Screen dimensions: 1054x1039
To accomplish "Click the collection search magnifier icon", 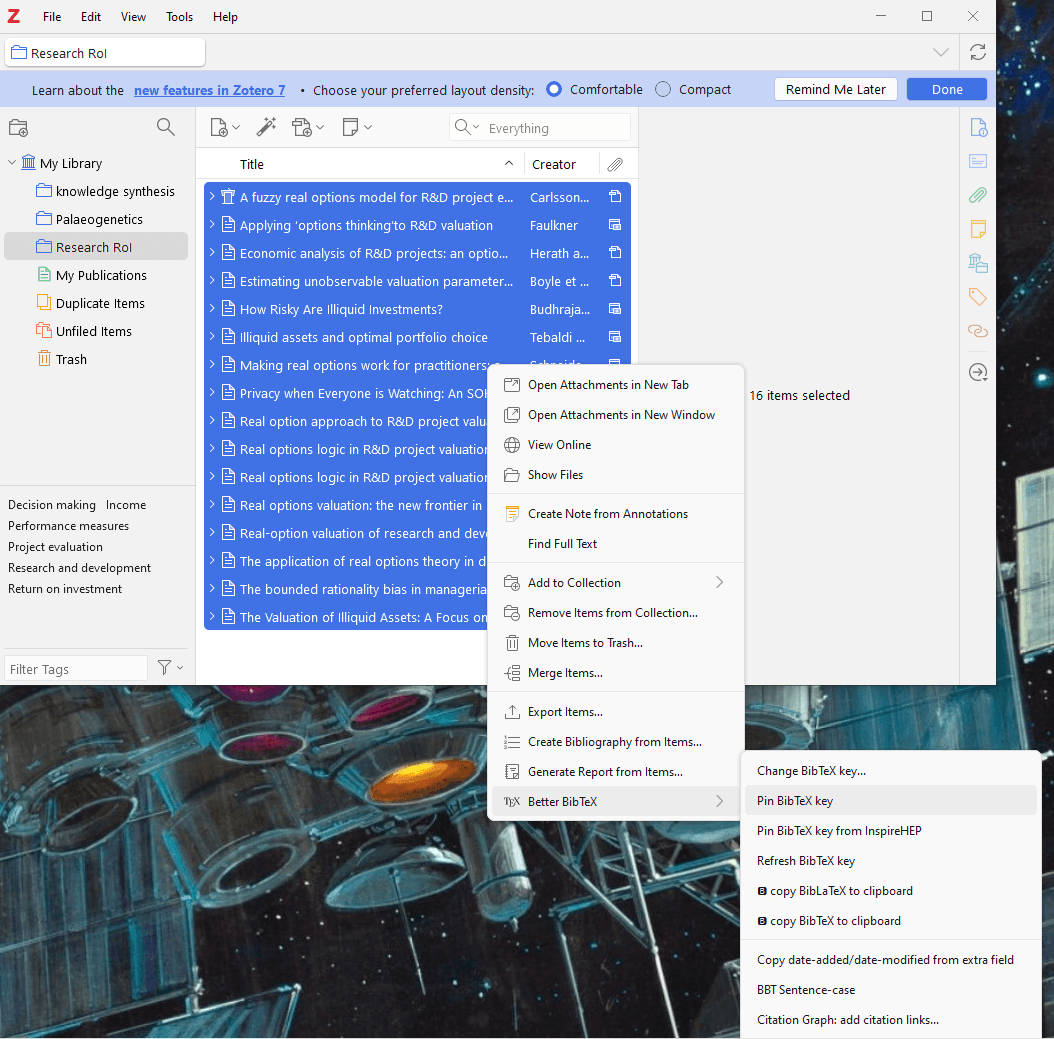I will point(165,127).
